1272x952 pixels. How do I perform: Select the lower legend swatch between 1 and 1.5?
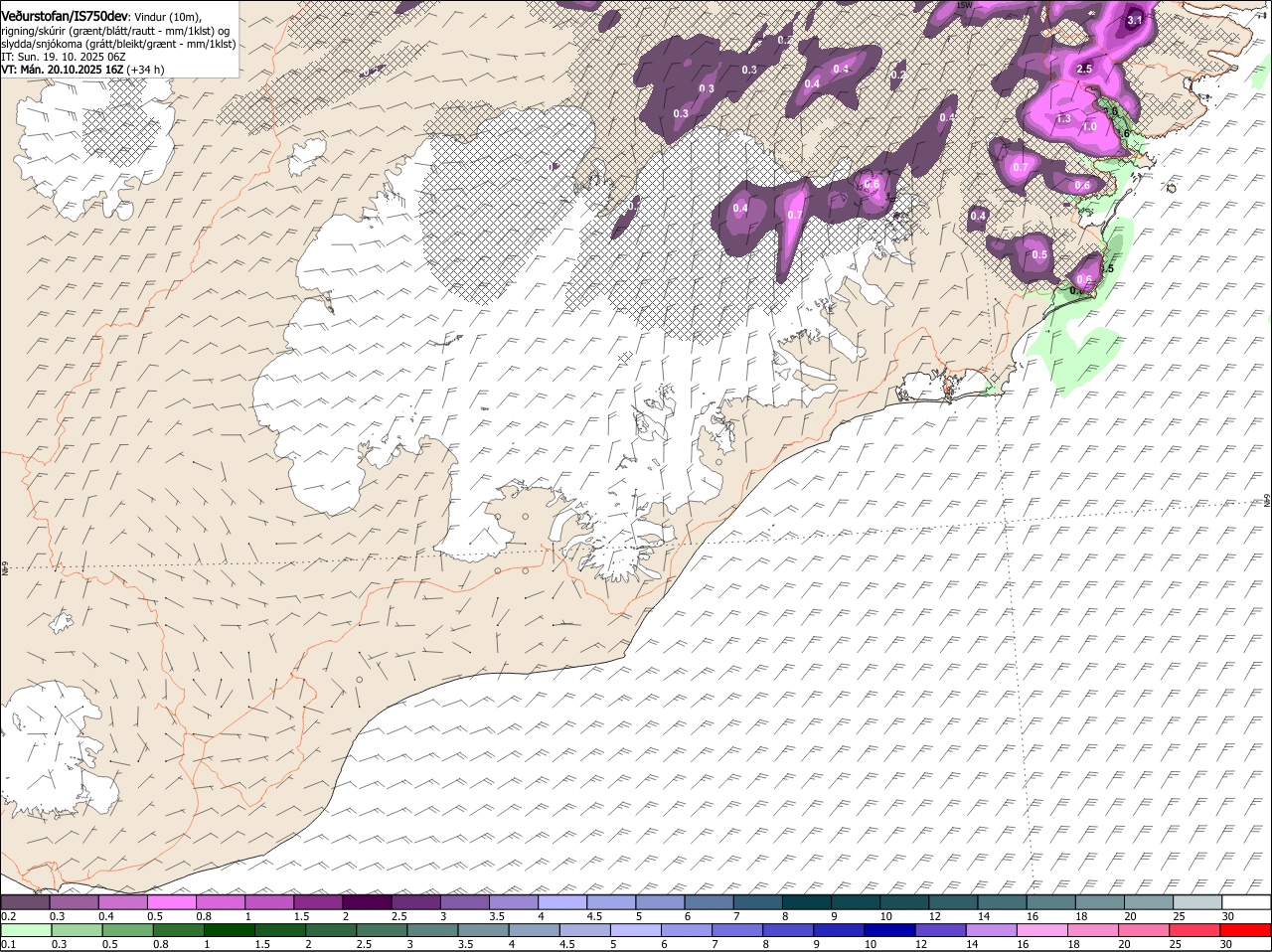tap(230, 931)
